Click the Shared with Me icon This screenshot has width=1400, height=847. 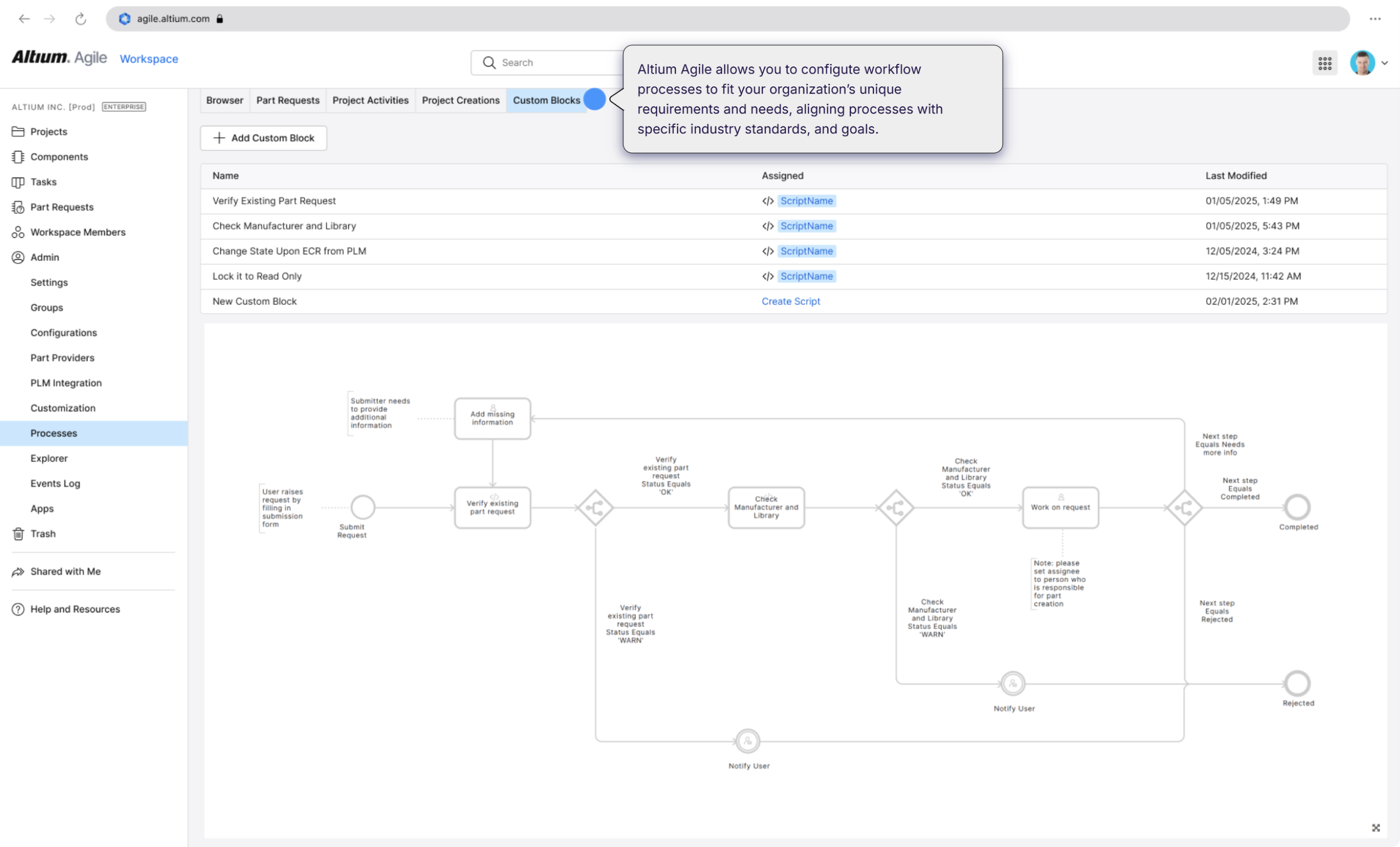18,571
